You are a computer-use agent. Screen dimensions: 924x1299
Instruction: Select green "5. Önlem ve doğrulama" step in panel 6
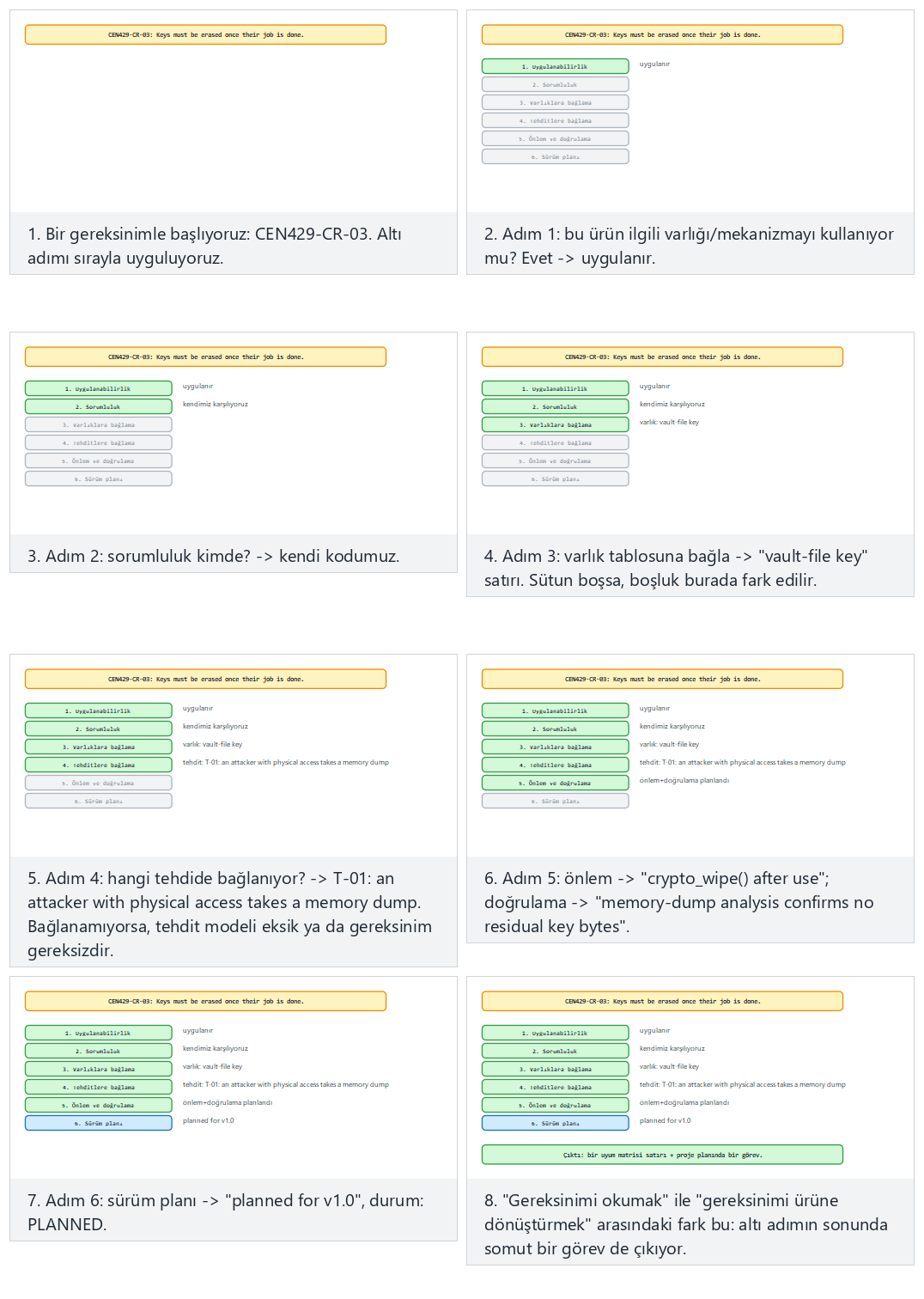[555, 783]
